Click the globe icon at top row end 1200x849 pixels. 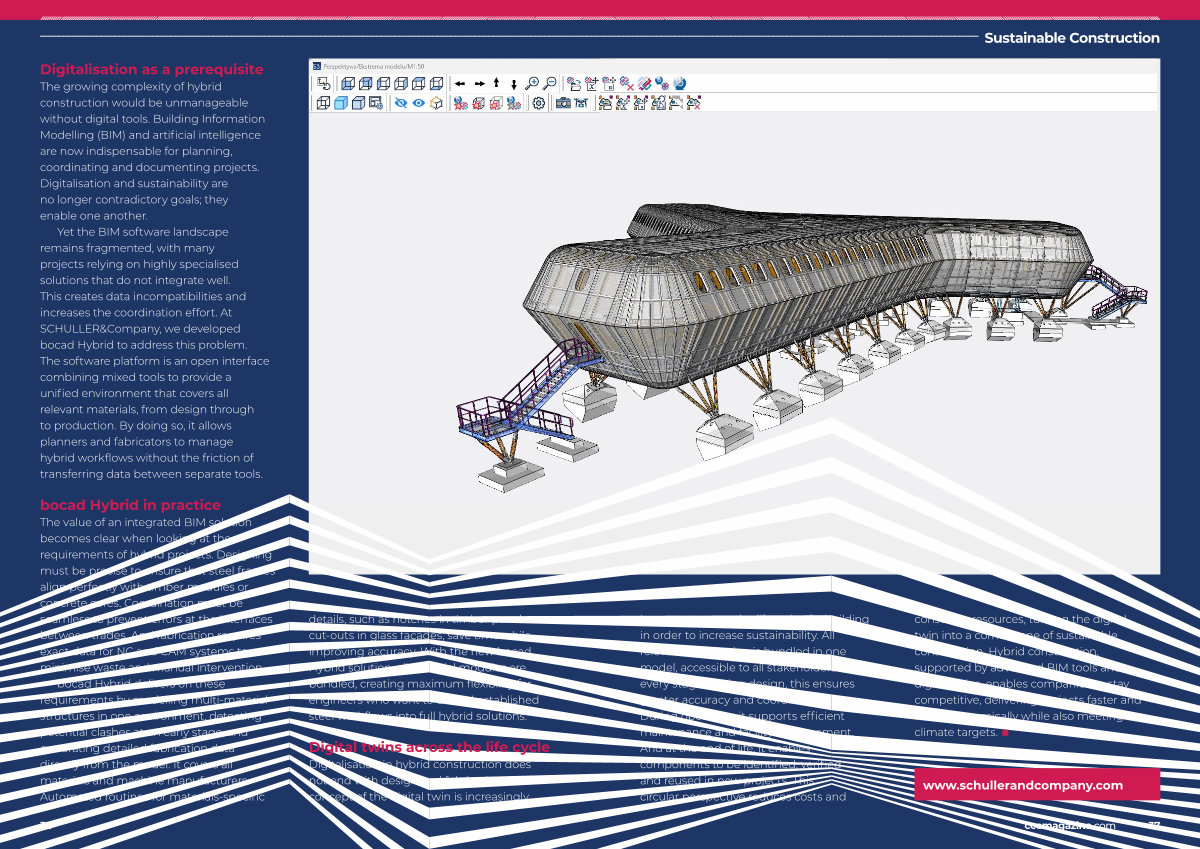(x=679, y=84)
